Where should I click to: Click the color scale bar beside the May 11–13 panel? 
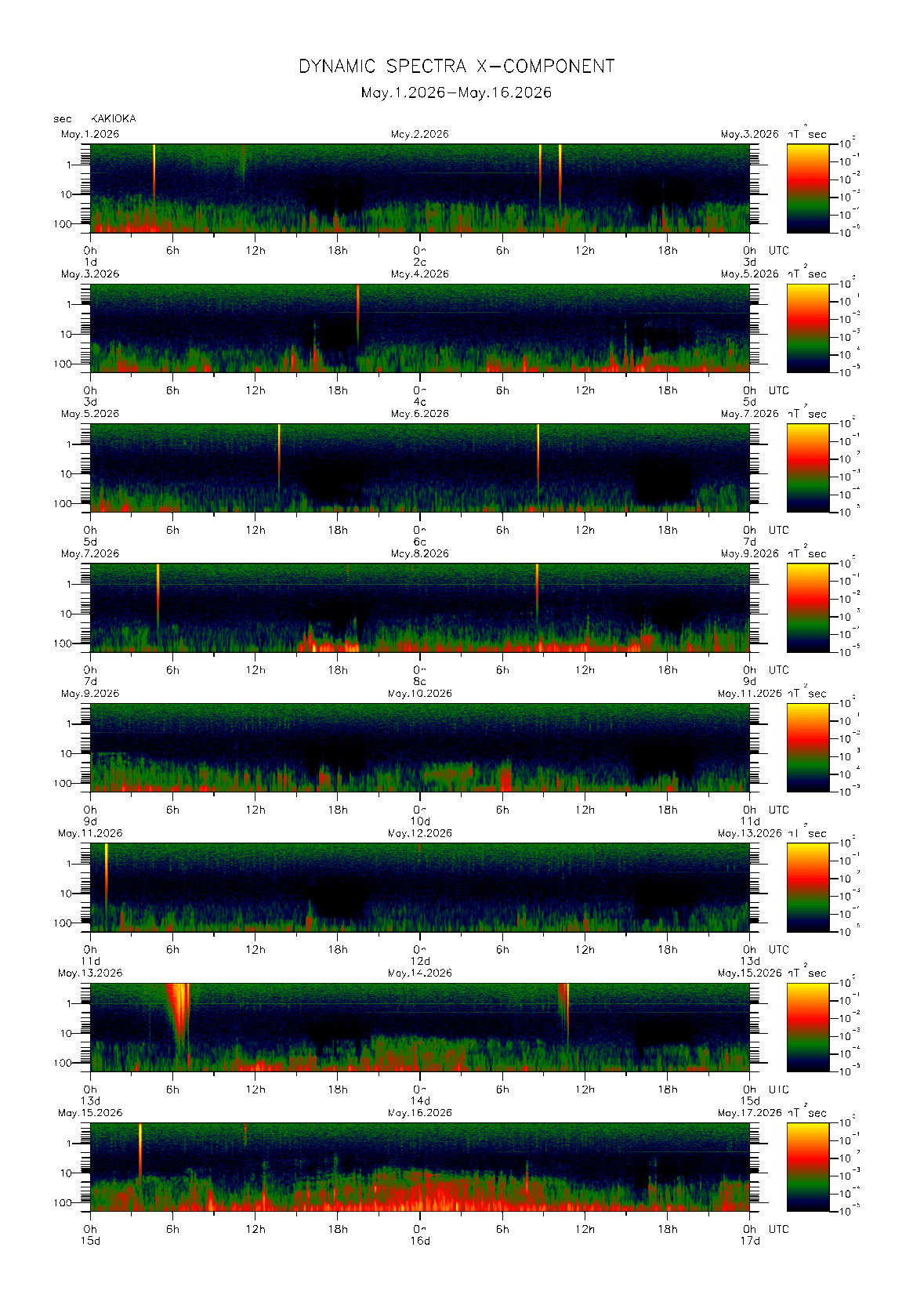click(808, 887)
